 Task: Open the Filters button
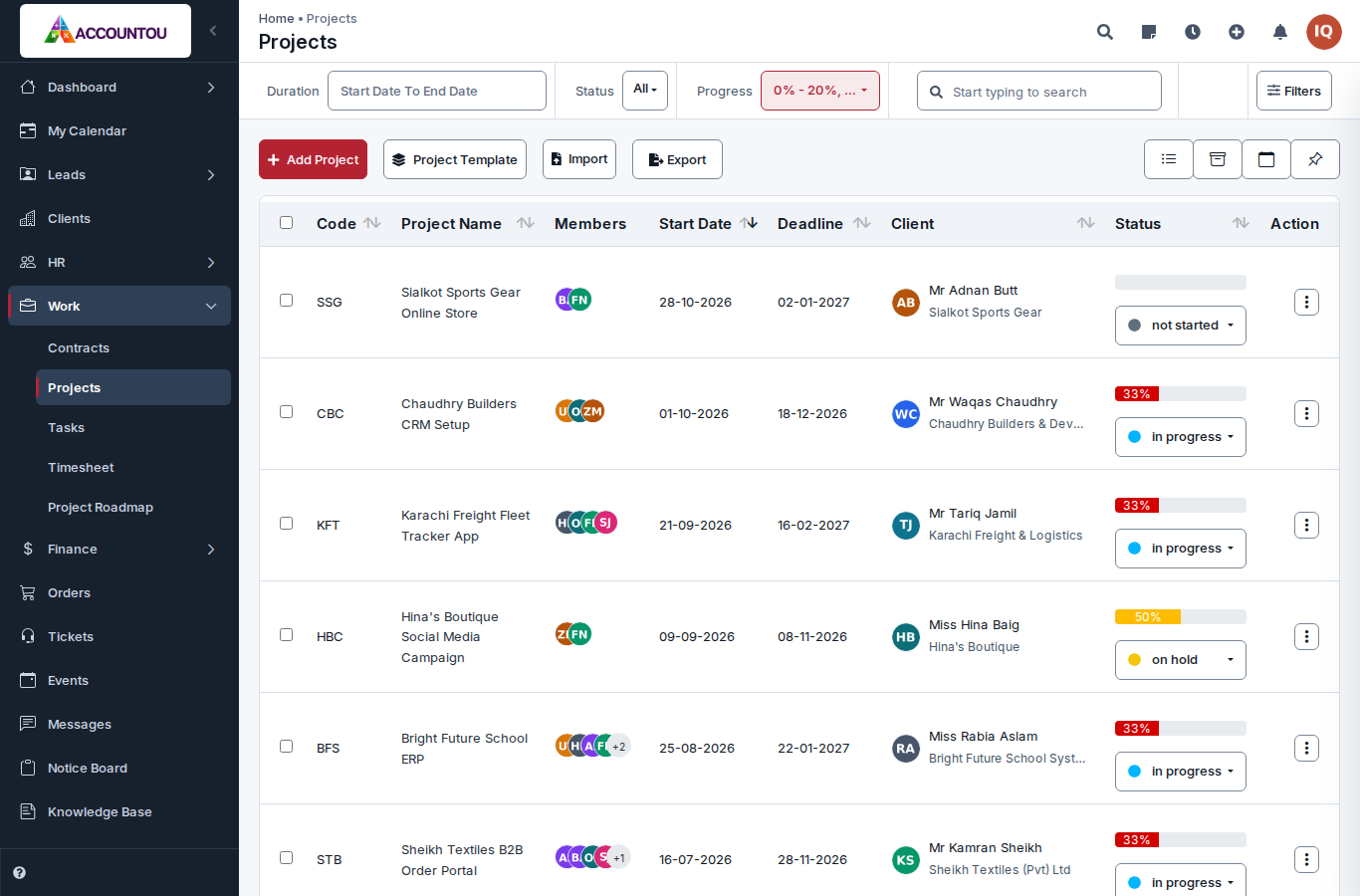[1294, 91]
